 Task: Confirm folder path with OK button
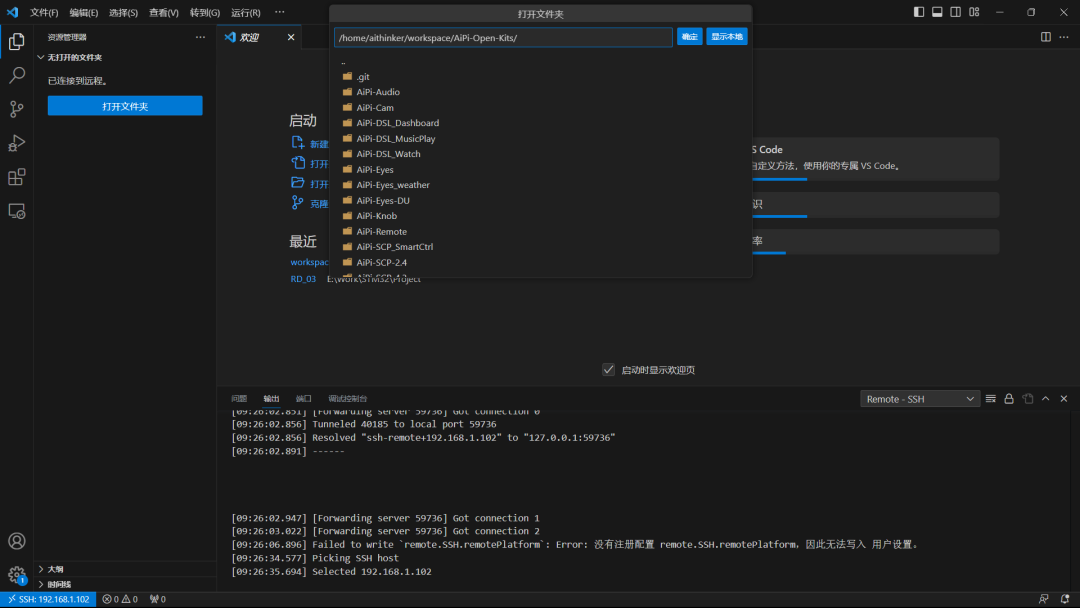689,36
